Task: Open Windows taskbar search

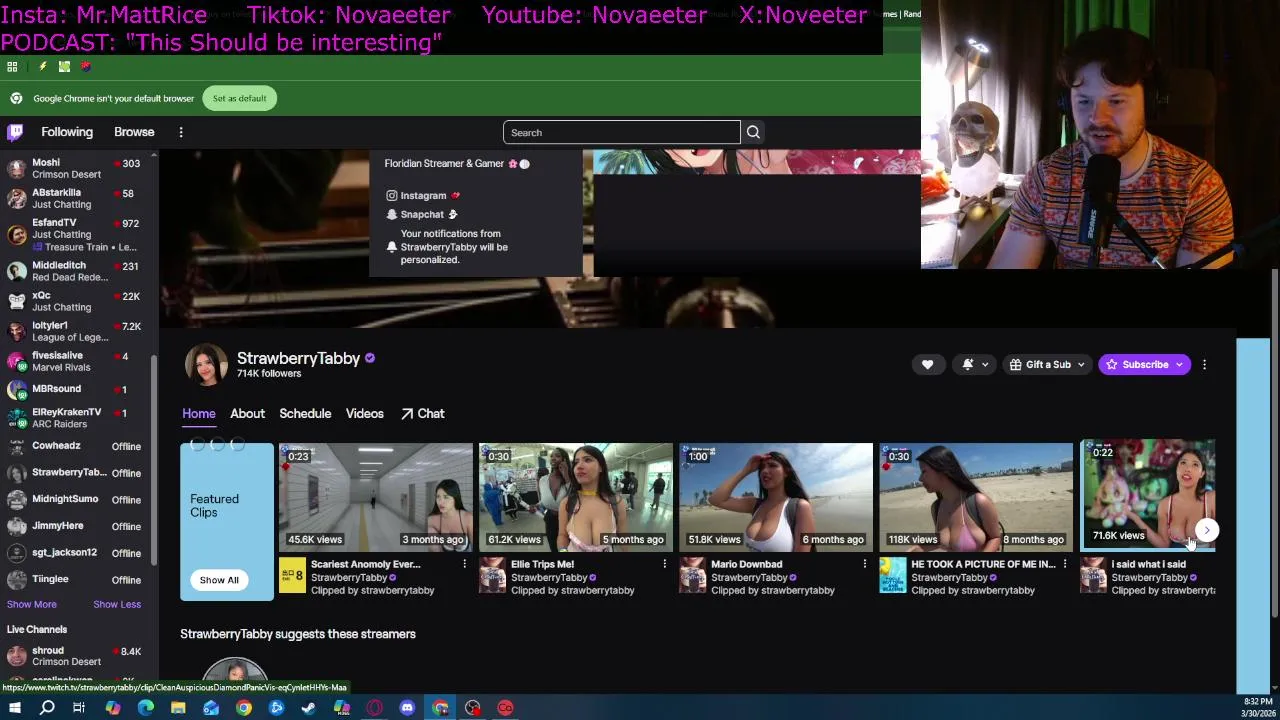Action: [46, 708]
